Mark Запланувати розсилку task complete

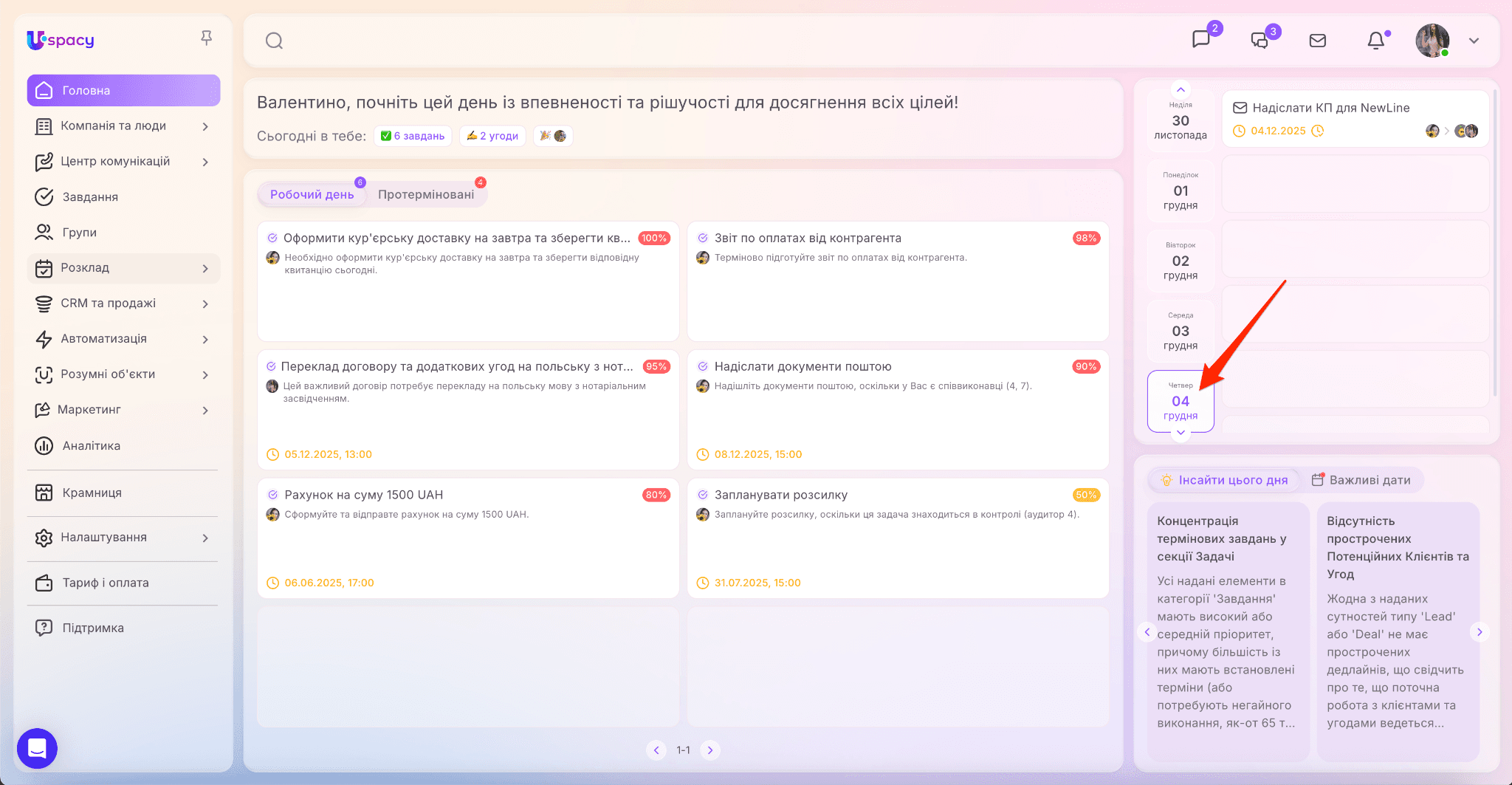[x=703, y=495]
